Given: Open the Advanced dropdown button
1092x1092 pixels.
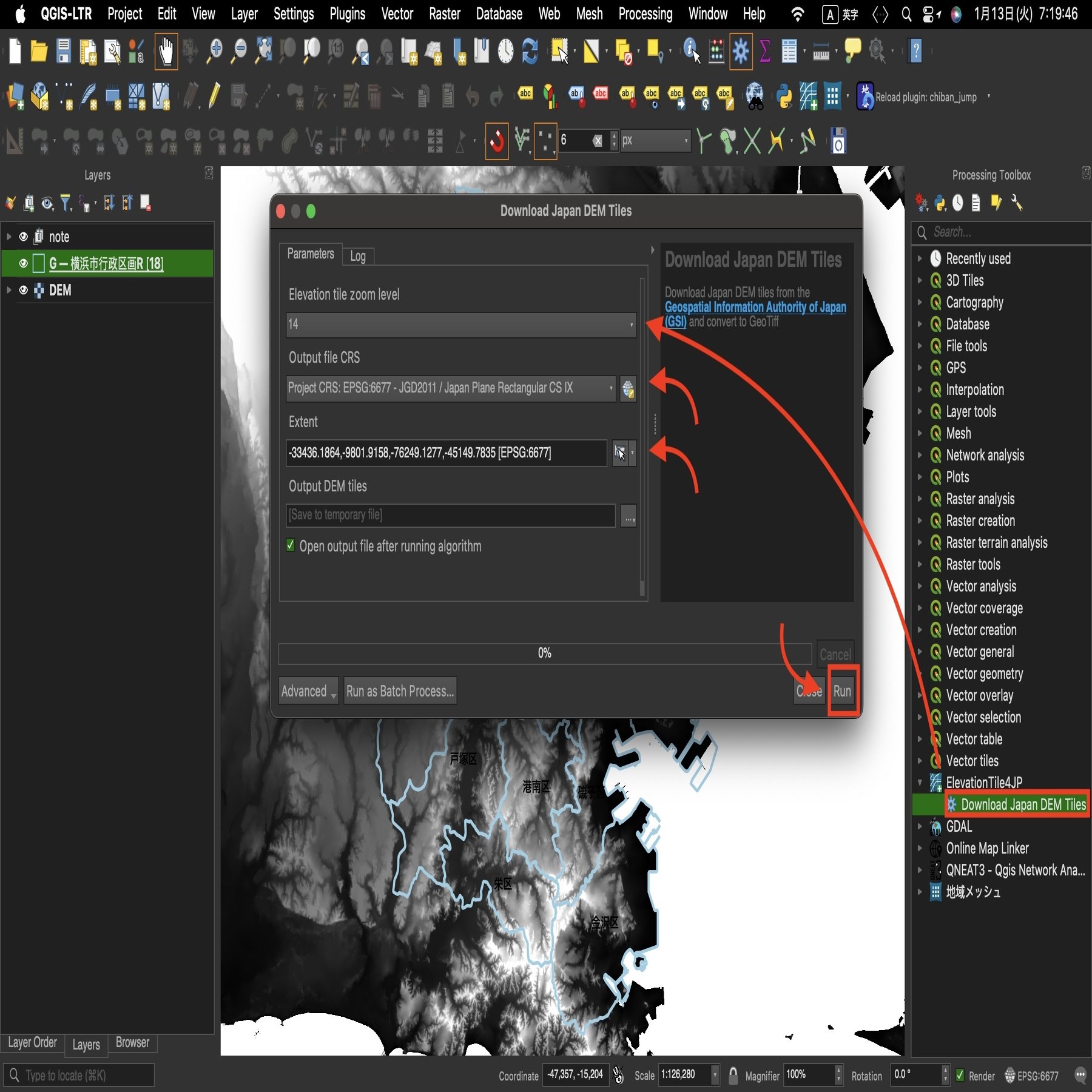Looking at the screenshot, I should click(x=308, y=691).
